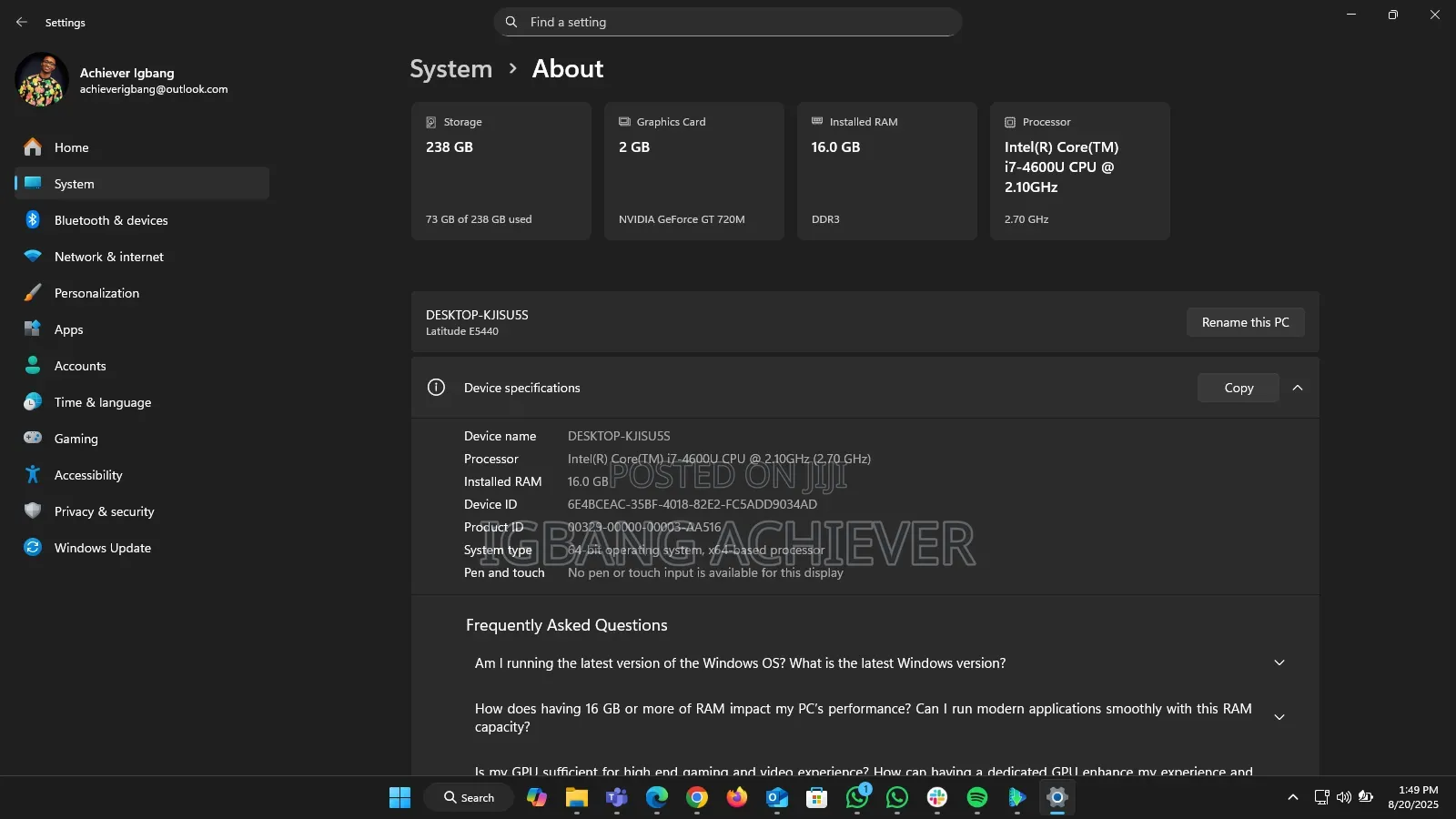
Task: Click the Bluetooth icon in sidebar
Action: coord(33,219)
